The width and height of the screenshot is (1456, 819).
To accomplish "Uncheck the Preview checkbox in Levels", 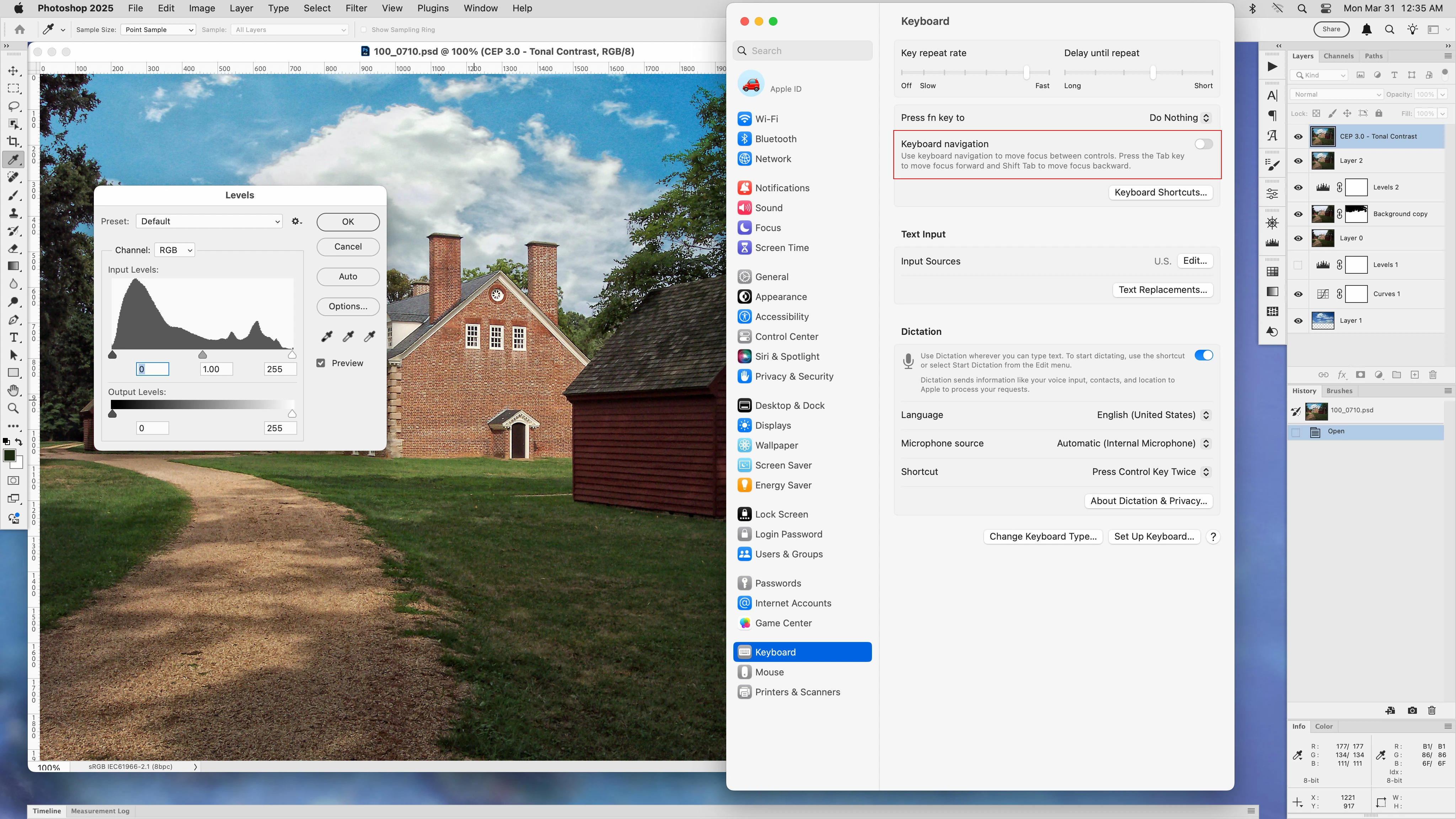I will (321, 363).
